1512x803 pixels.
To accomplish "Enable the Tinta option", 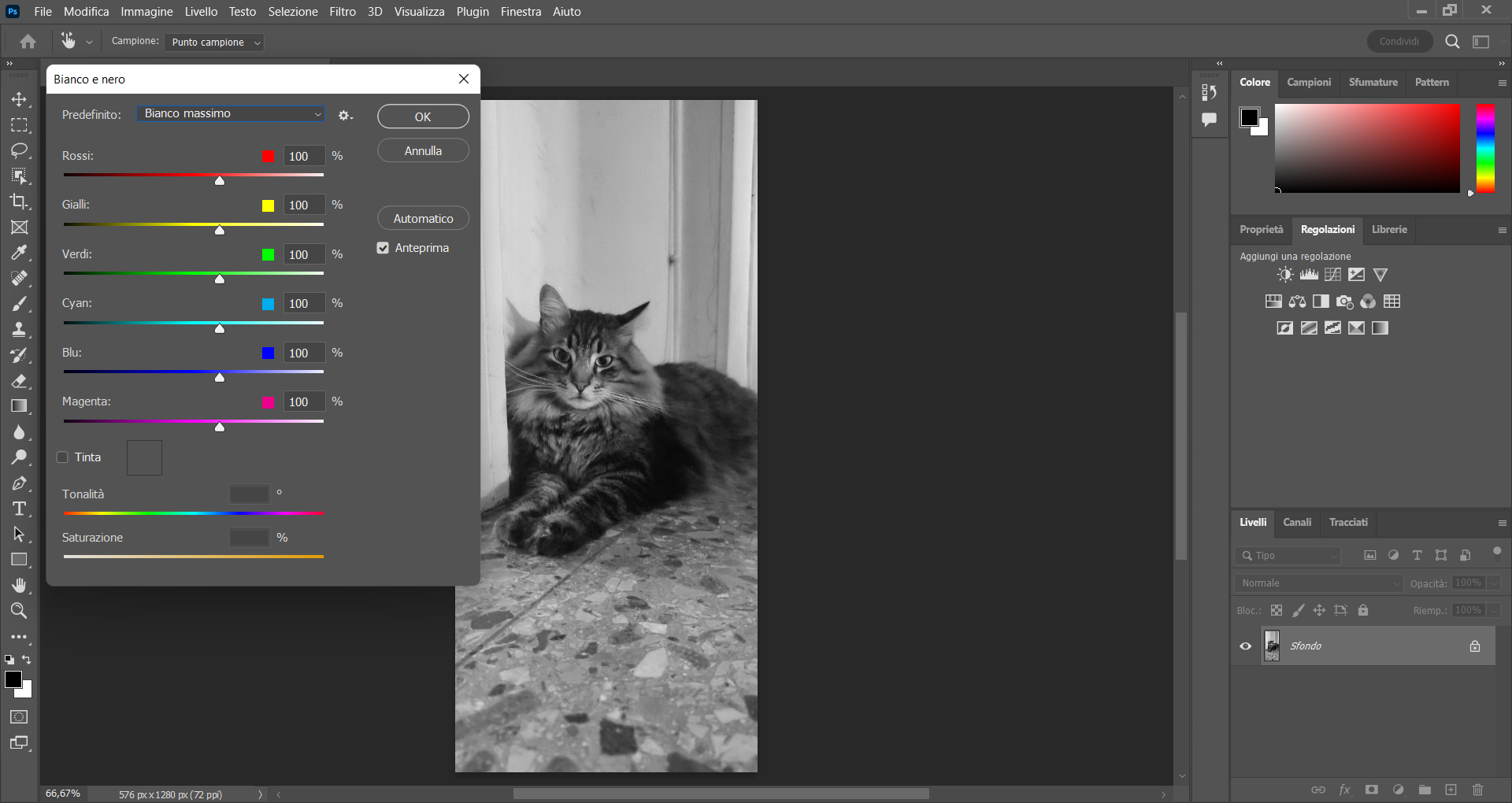I will tap(62, 457).
